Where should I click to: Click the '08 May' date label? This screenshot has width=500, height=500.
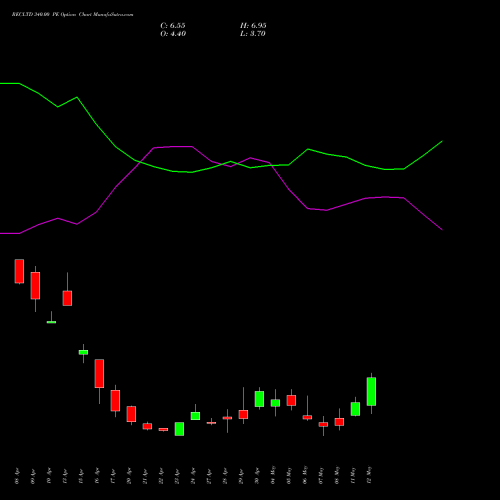pyautogui.click(x=337, y=475)
